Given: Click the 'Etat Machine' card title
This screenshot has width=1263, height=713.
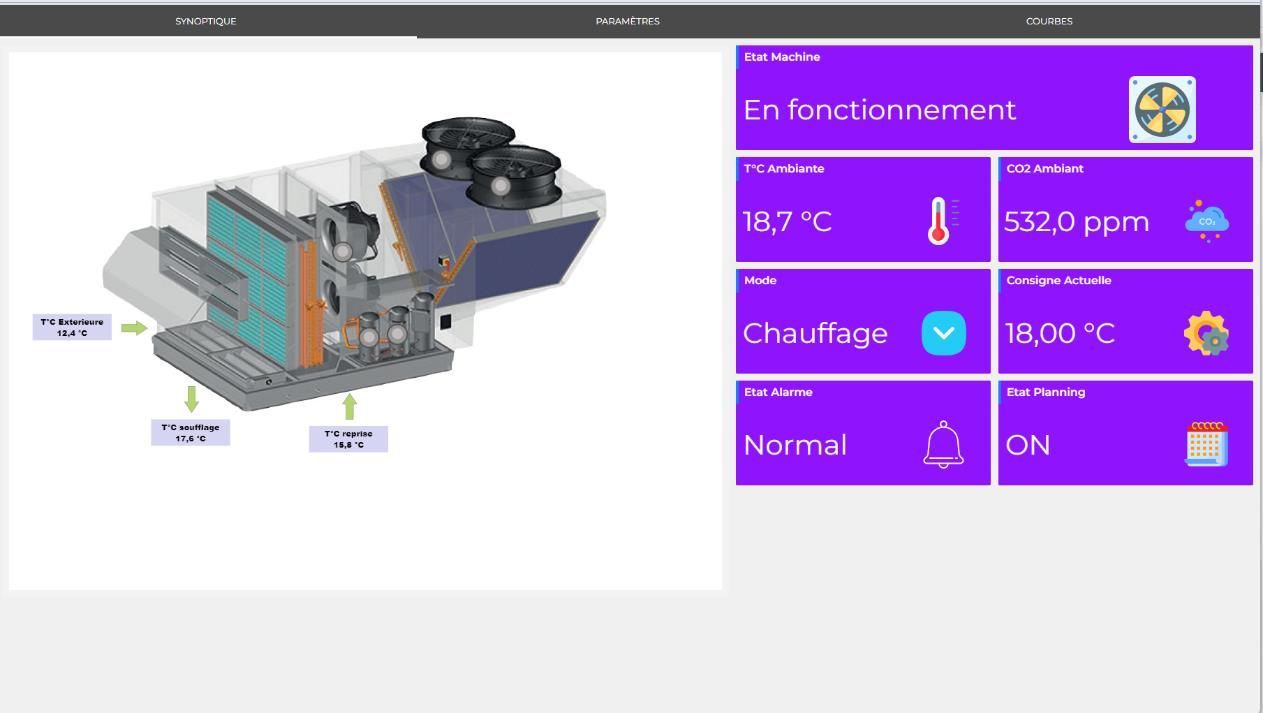Looking at the screenshot, I should [x=782, y=57].
